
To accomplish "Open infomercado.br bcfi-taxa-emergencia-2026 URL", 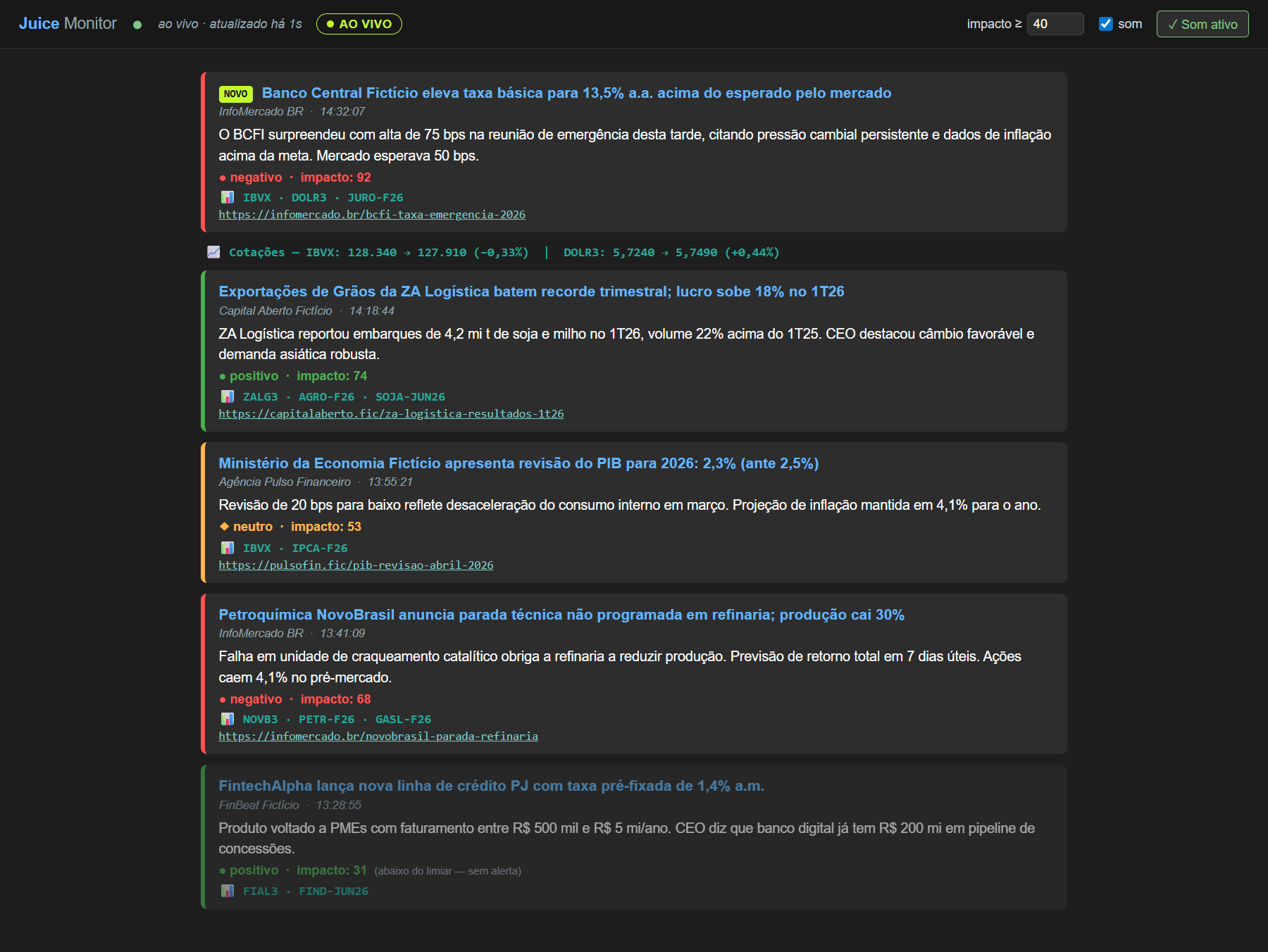I will pos(372,214).
